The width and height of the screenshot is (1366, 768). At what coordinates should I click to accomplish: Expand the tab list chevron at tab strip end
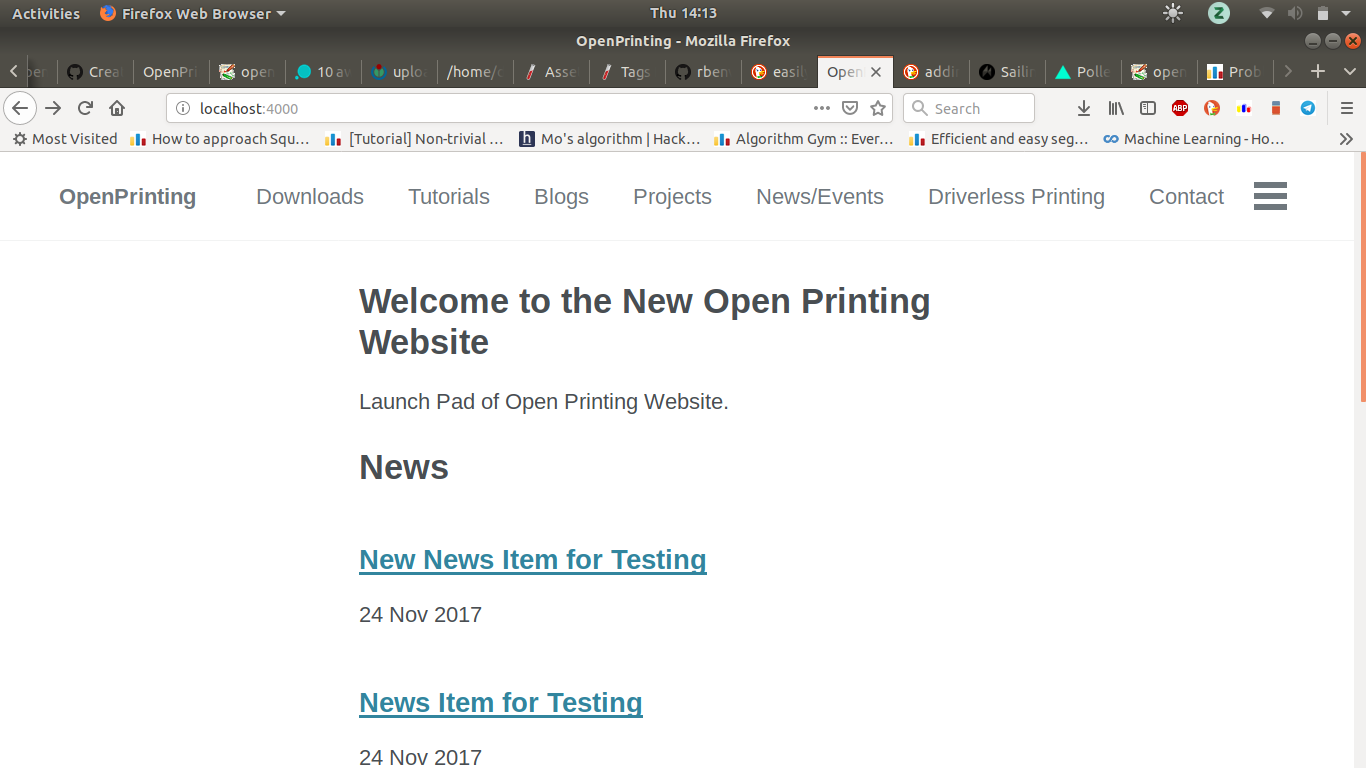tap(1352, 71)
